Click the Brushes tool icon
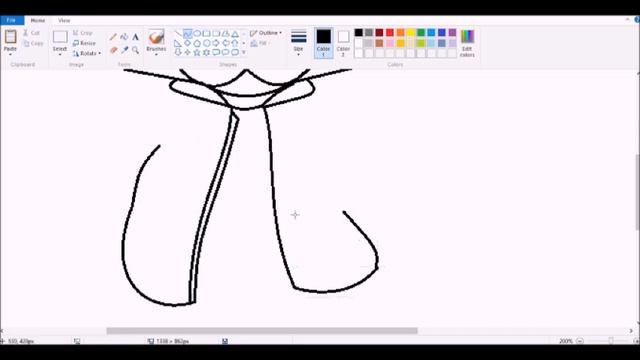Image resolution: width=640 pixels, height=360 pixels. [x=156, y=37]
